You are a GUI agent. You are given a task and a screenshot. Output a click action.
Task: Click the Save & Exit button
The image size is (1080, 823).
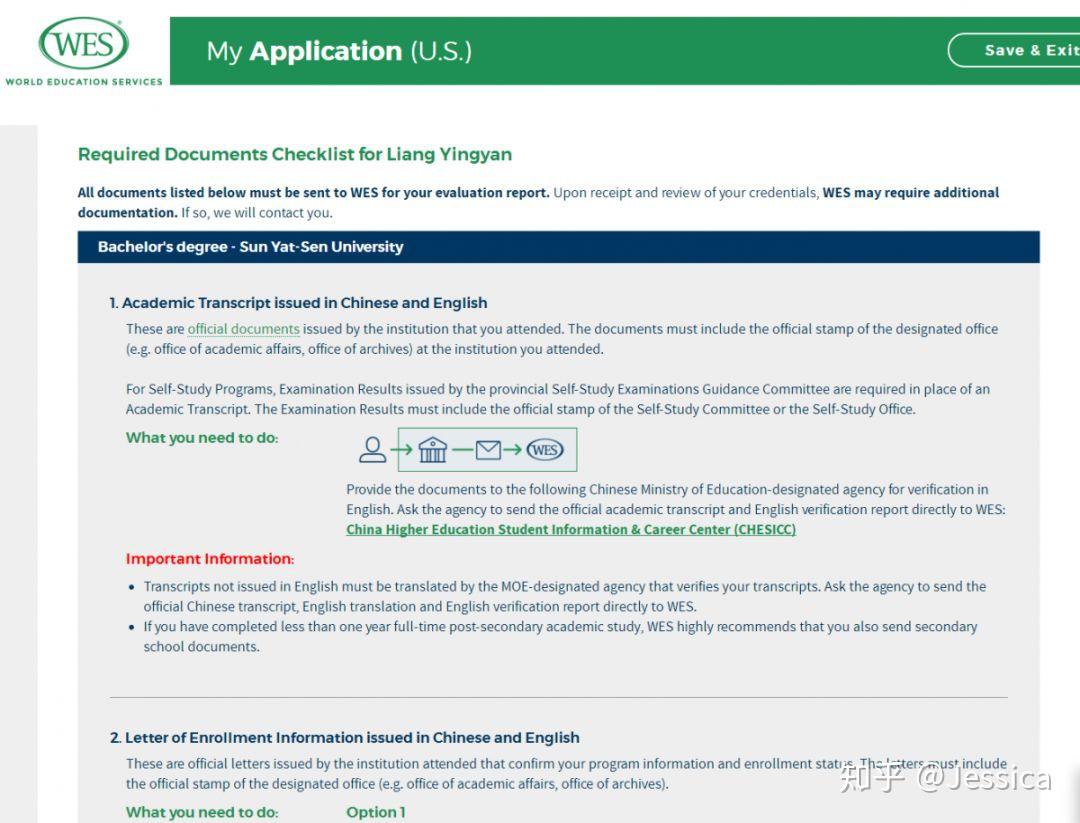pyautogui.click(x=1014, y=50)
